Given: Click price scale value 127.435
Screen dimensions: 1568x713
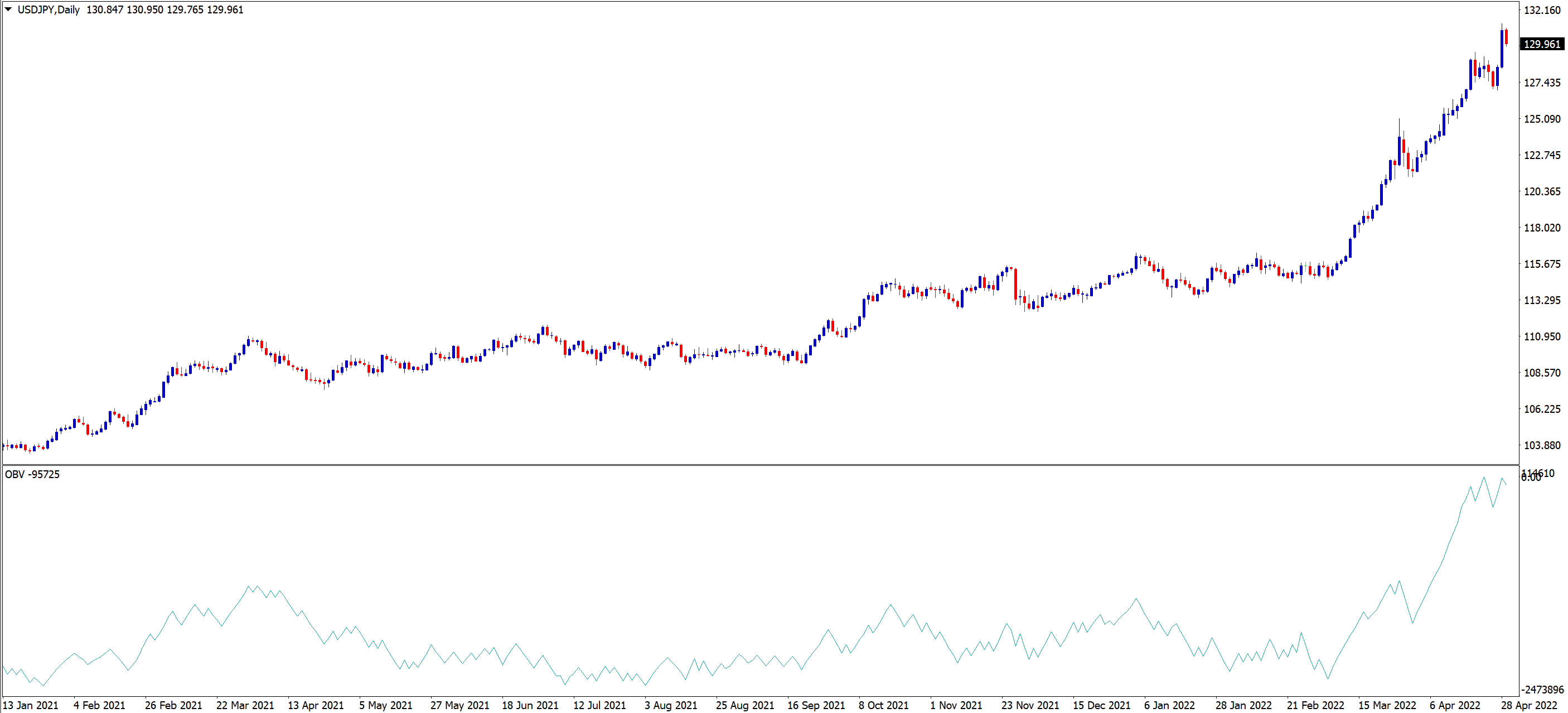Looking at the screenshot, I should pos(1542,82).
